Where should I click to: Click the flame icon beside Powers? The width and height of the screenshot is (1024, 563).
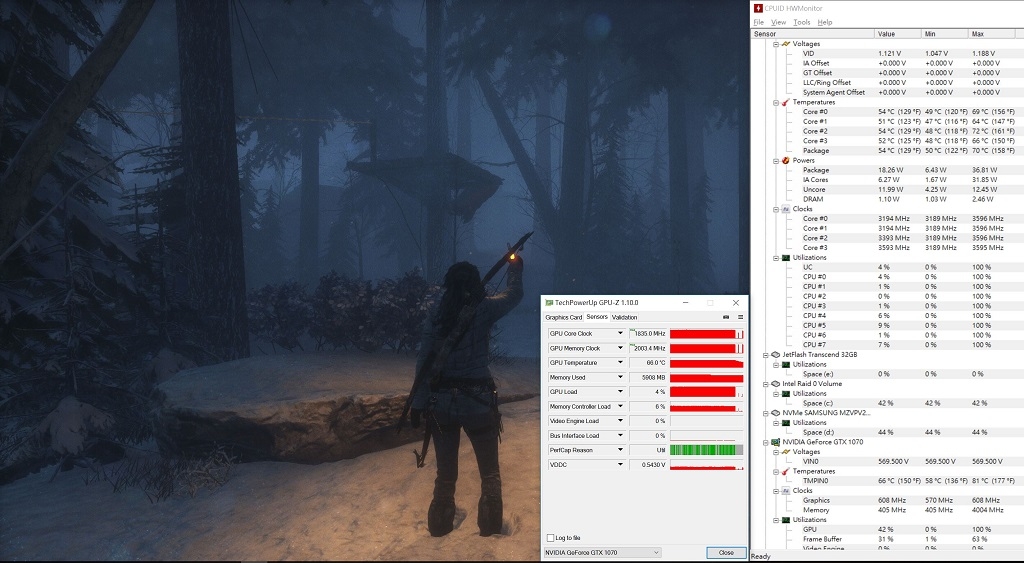(x=786, y=160)
